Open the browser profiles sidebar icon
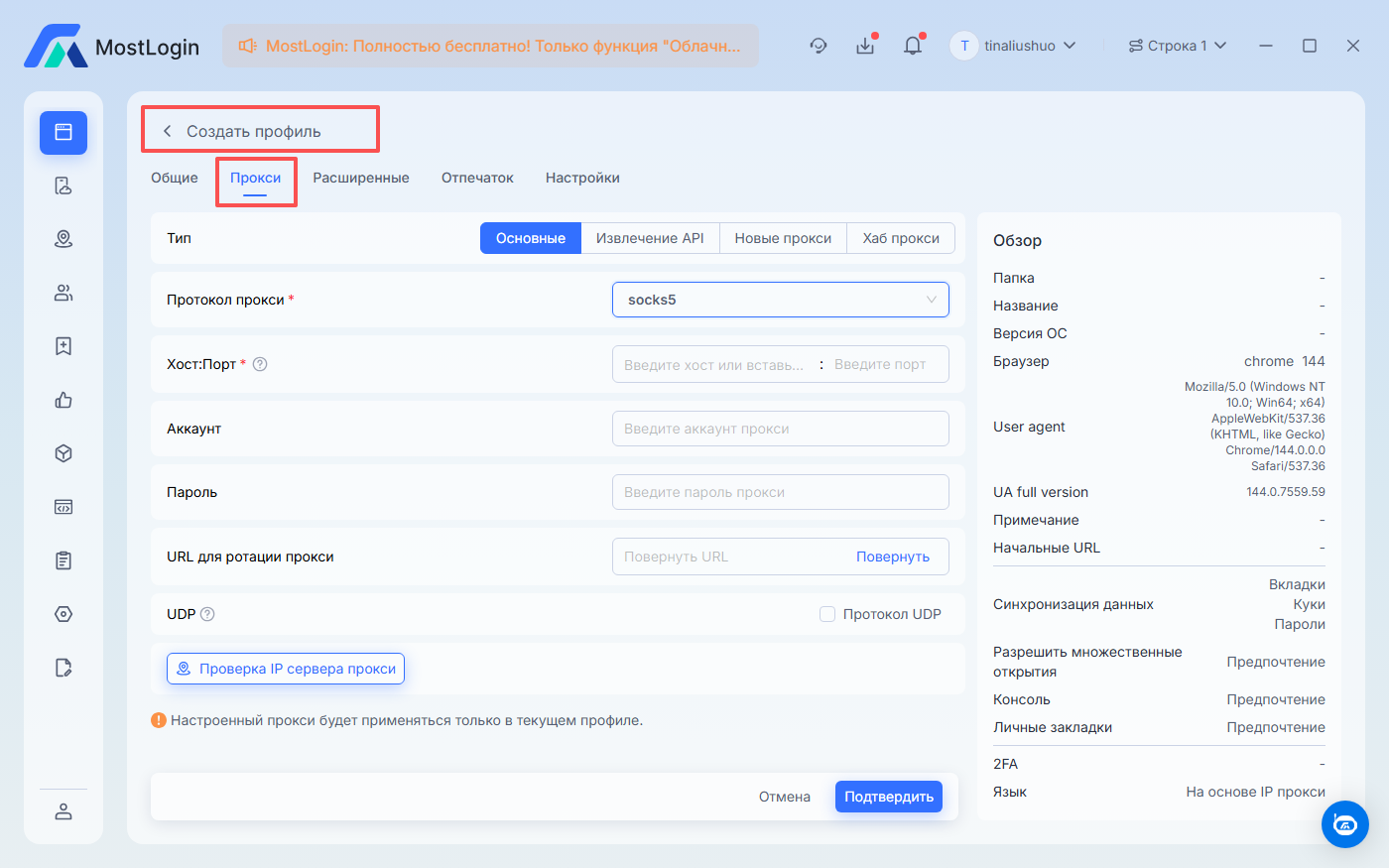This screenshot has width=1389, height=868. (x=63, y=133)
